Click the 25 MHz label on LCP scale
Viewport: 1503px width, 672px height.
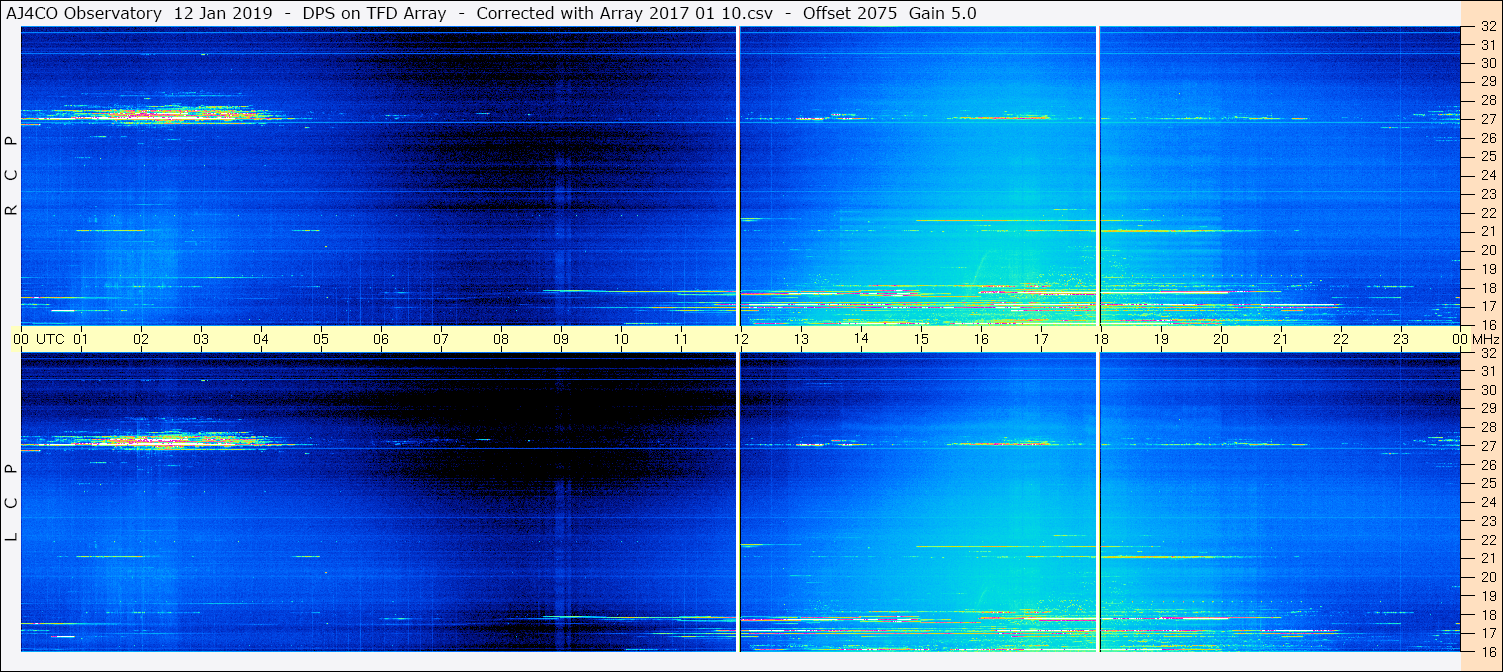coord(1487,484)
